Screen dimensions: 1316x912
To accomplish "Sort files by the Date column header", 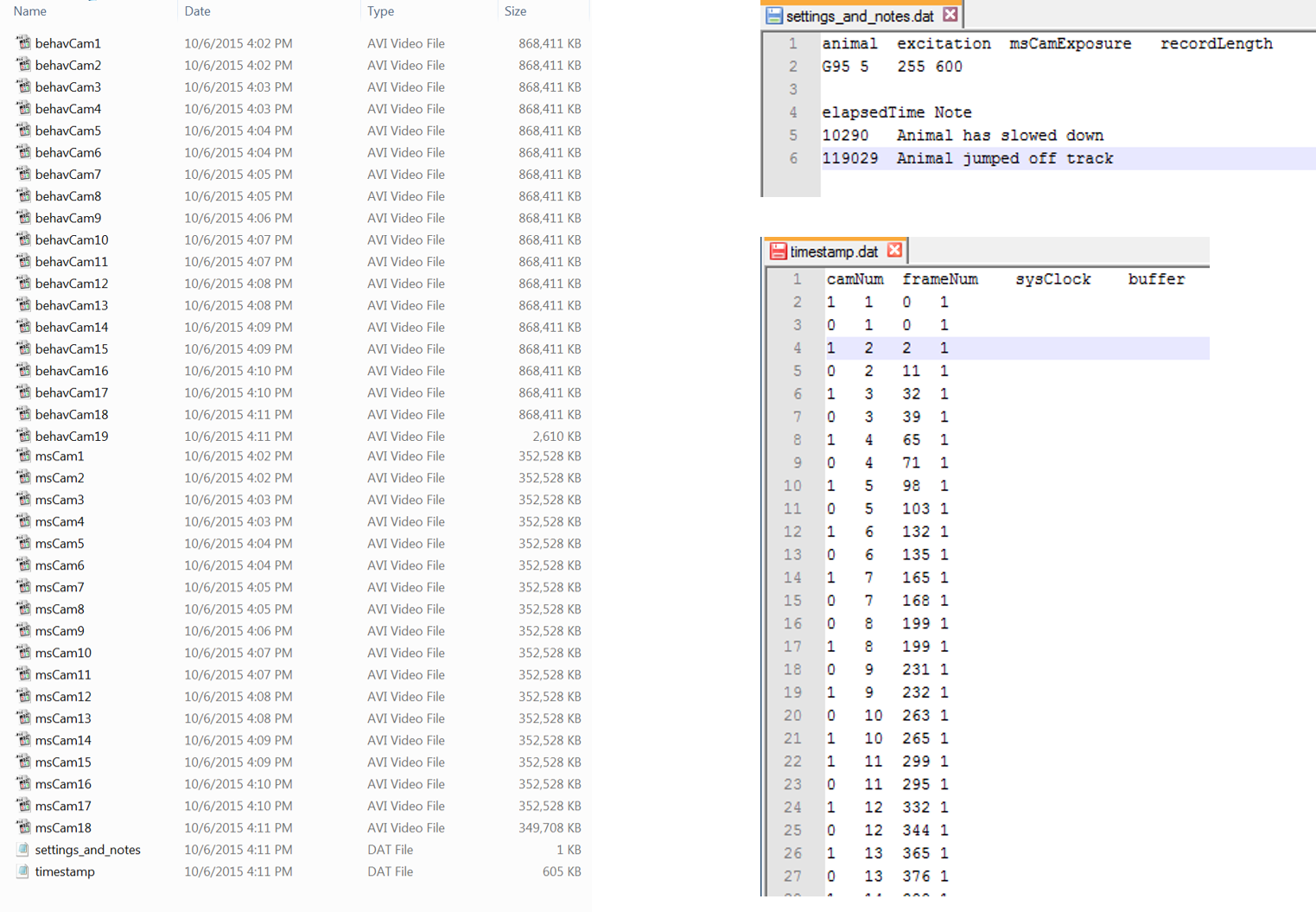I will [x=197, y=11].
